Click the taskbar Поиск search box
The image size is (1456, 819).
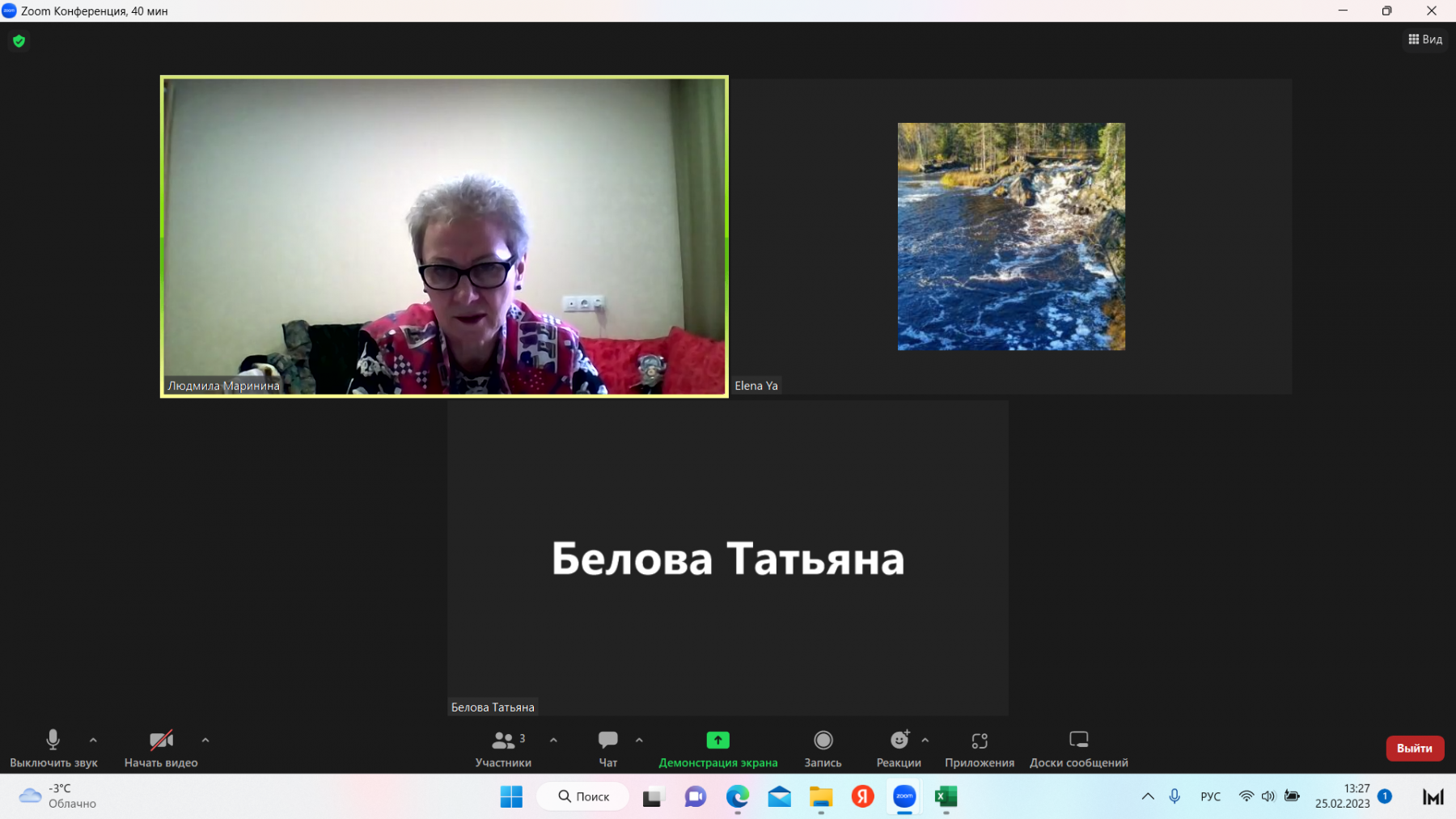[582, 796]
